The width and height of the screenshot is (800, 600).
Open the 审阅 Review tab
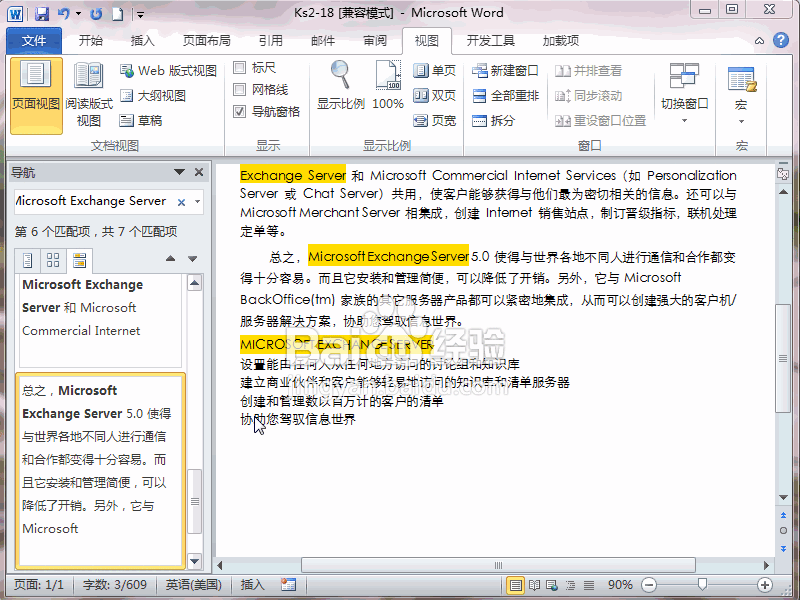click(x=374, y=41)
